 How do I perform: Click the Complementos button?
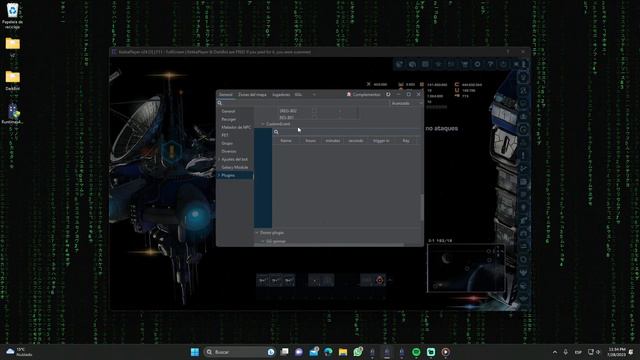point(363,94)
